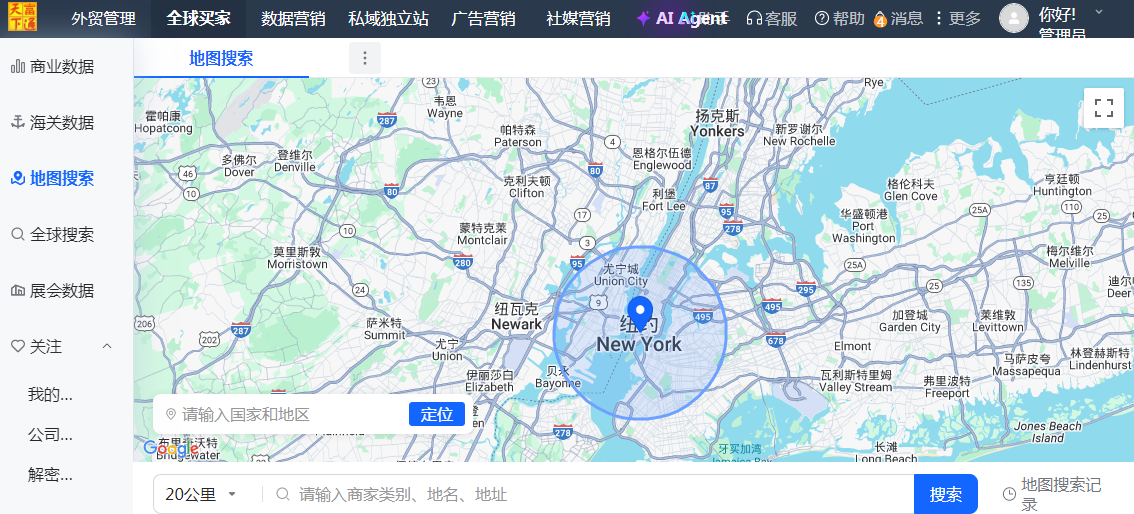
Task: Open 地图搜索记录 history link
Action: click(x=1053, y=494)
